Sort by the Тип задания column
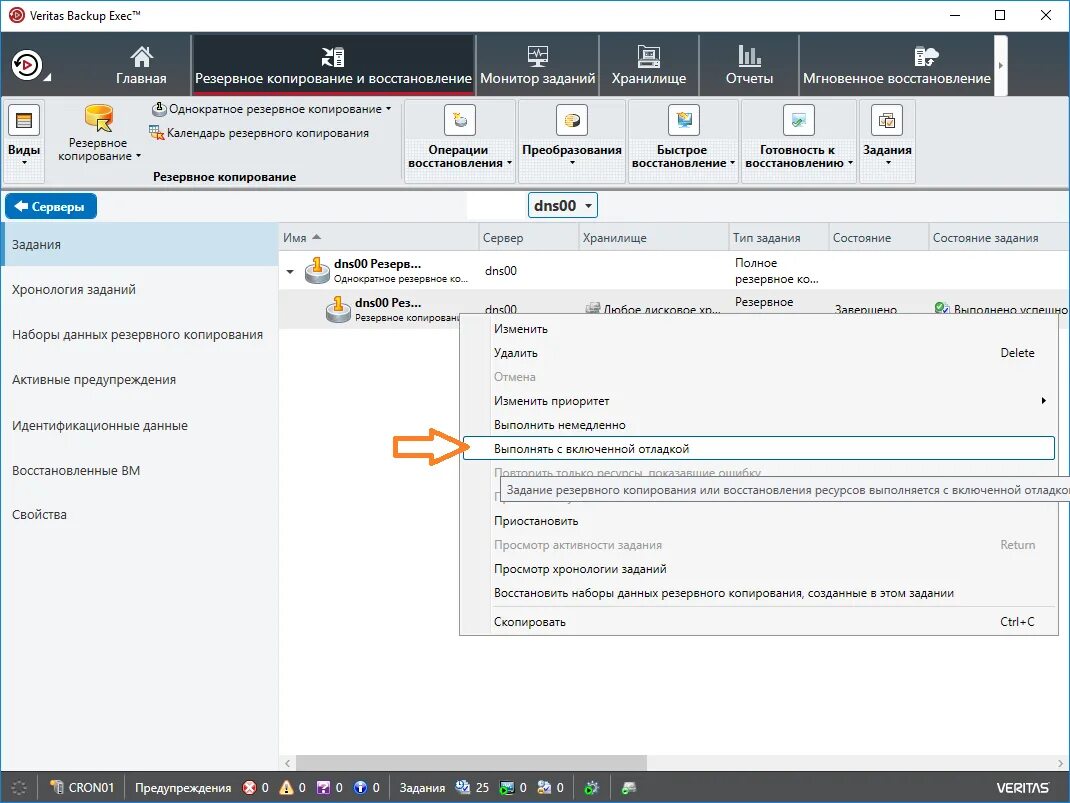 (779, 237)
